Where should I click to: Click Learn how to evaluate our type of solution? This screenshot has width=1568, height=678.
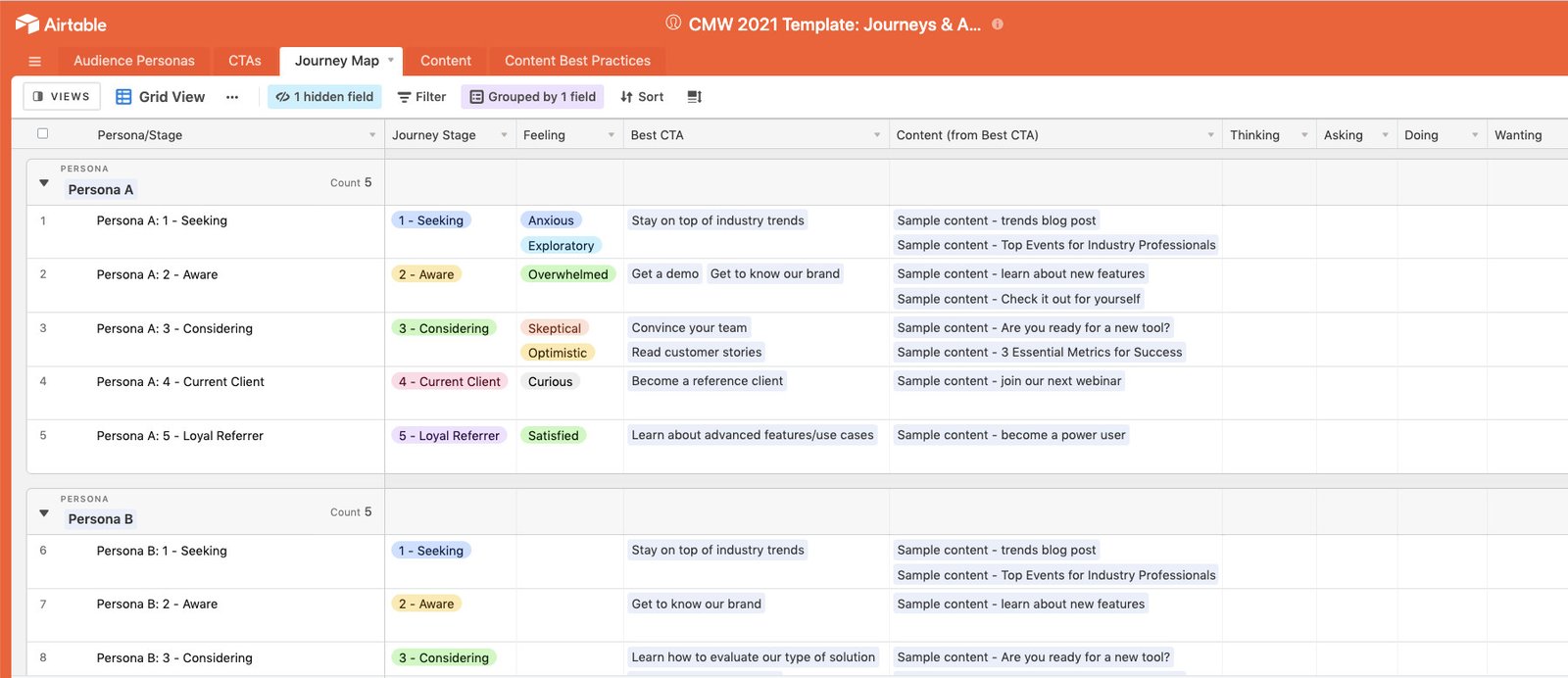click(x=754, y=657)
